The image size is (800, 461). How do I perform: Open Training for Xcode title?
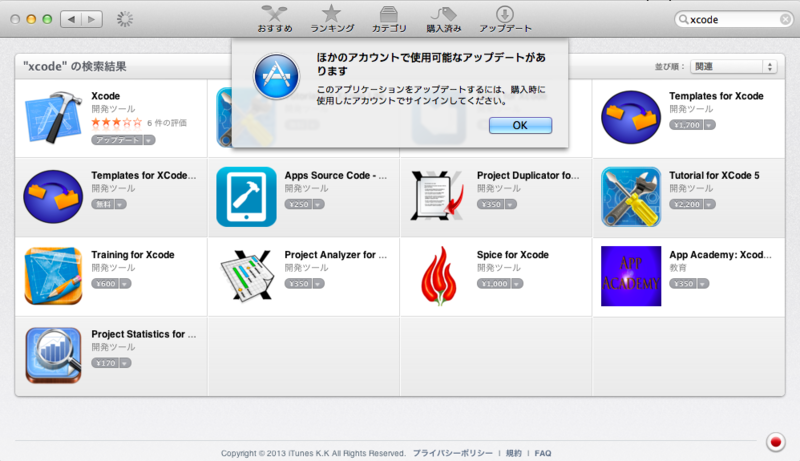point(133,254)
